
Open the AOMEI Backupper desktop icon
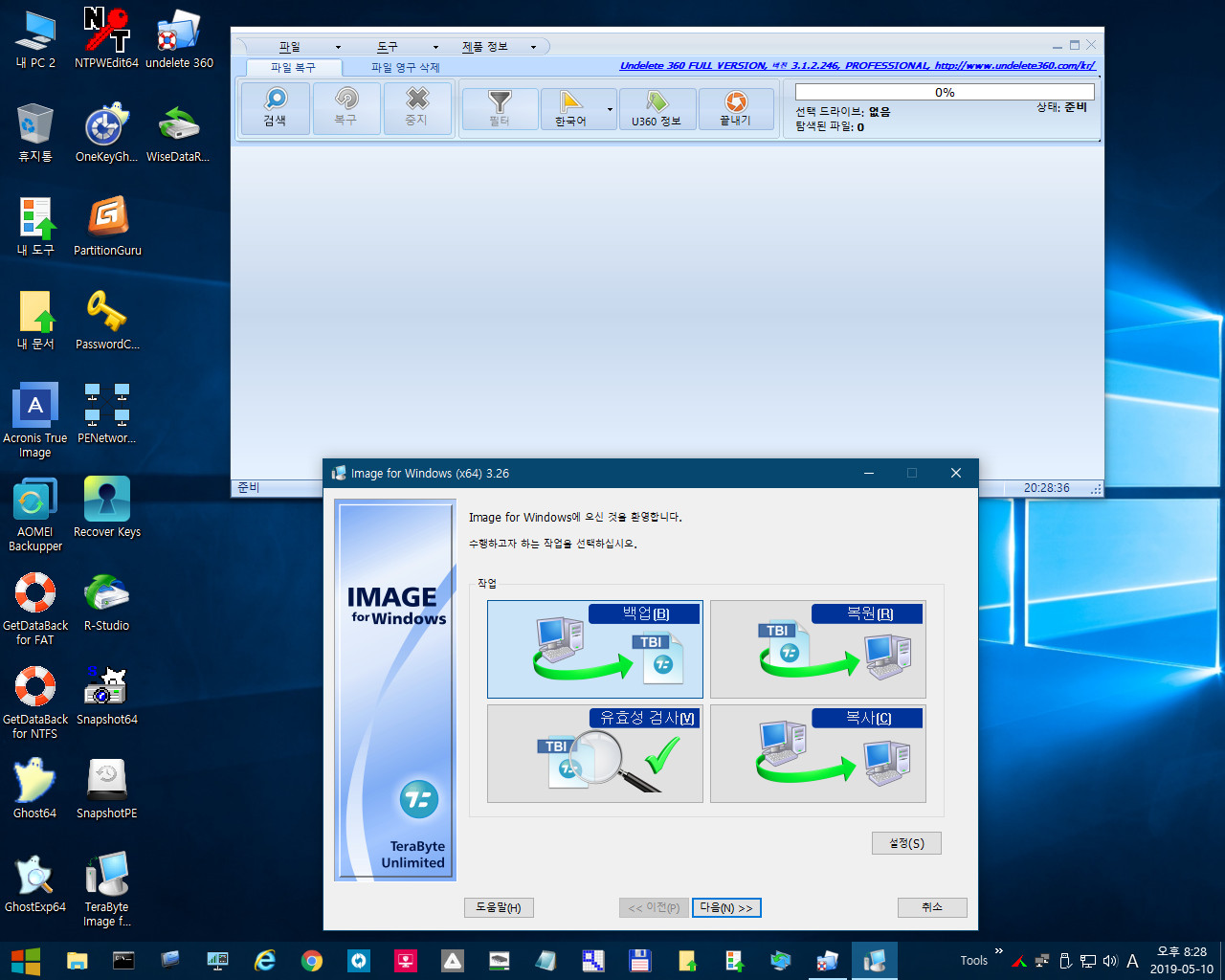click(35, 514)
